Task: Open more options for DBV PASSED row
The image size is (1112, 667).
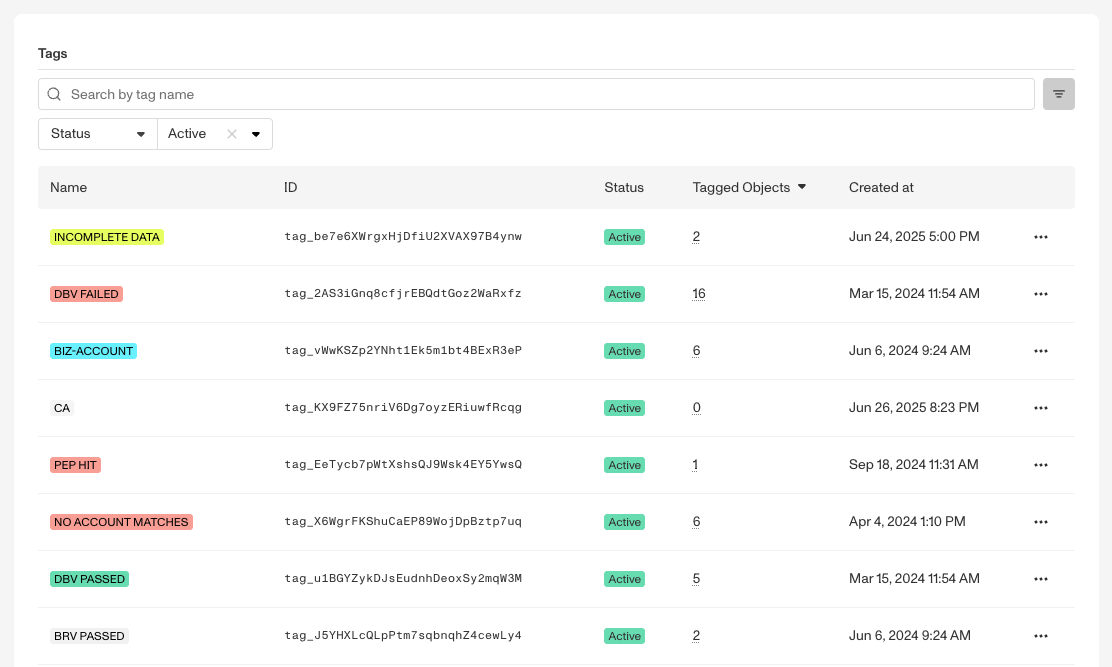Action: pyautogui.click(x=1040, y=579)
